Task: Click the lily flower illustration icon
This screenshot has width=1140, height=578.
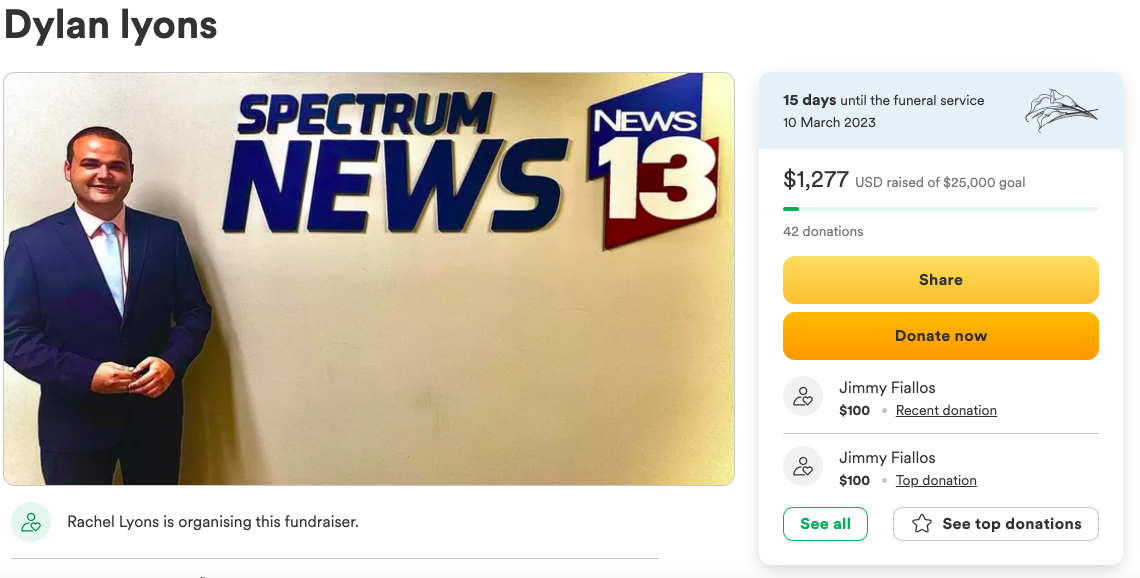Action: [1061, 111]
